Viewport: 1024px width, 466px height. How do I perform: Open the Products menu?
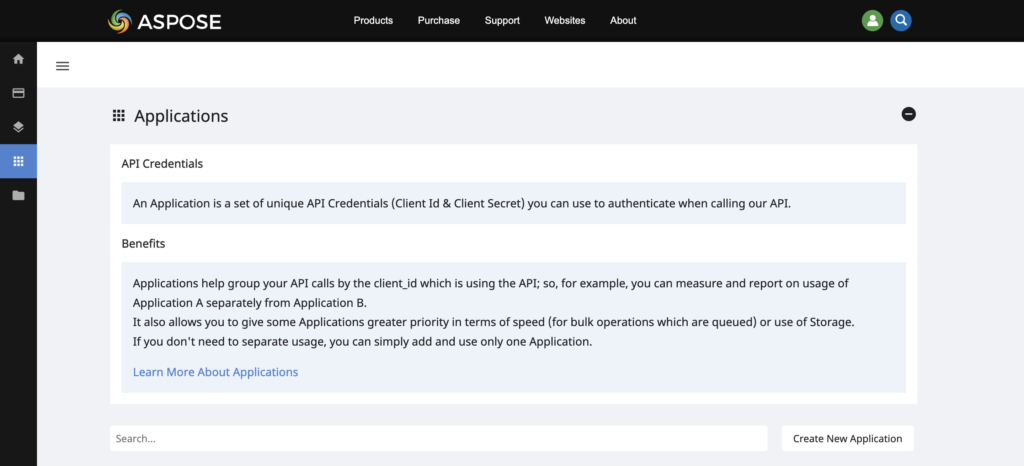(373, 20)
